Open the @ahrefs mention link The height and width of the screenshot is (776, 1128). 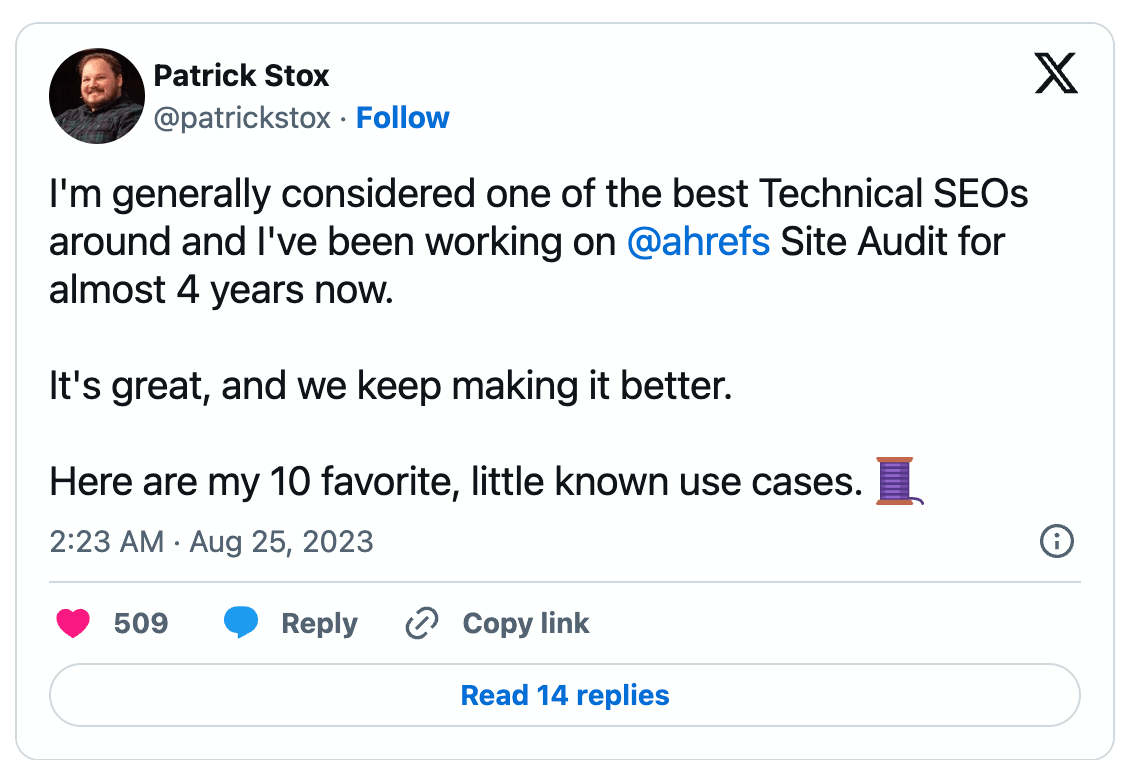point(698,242)
